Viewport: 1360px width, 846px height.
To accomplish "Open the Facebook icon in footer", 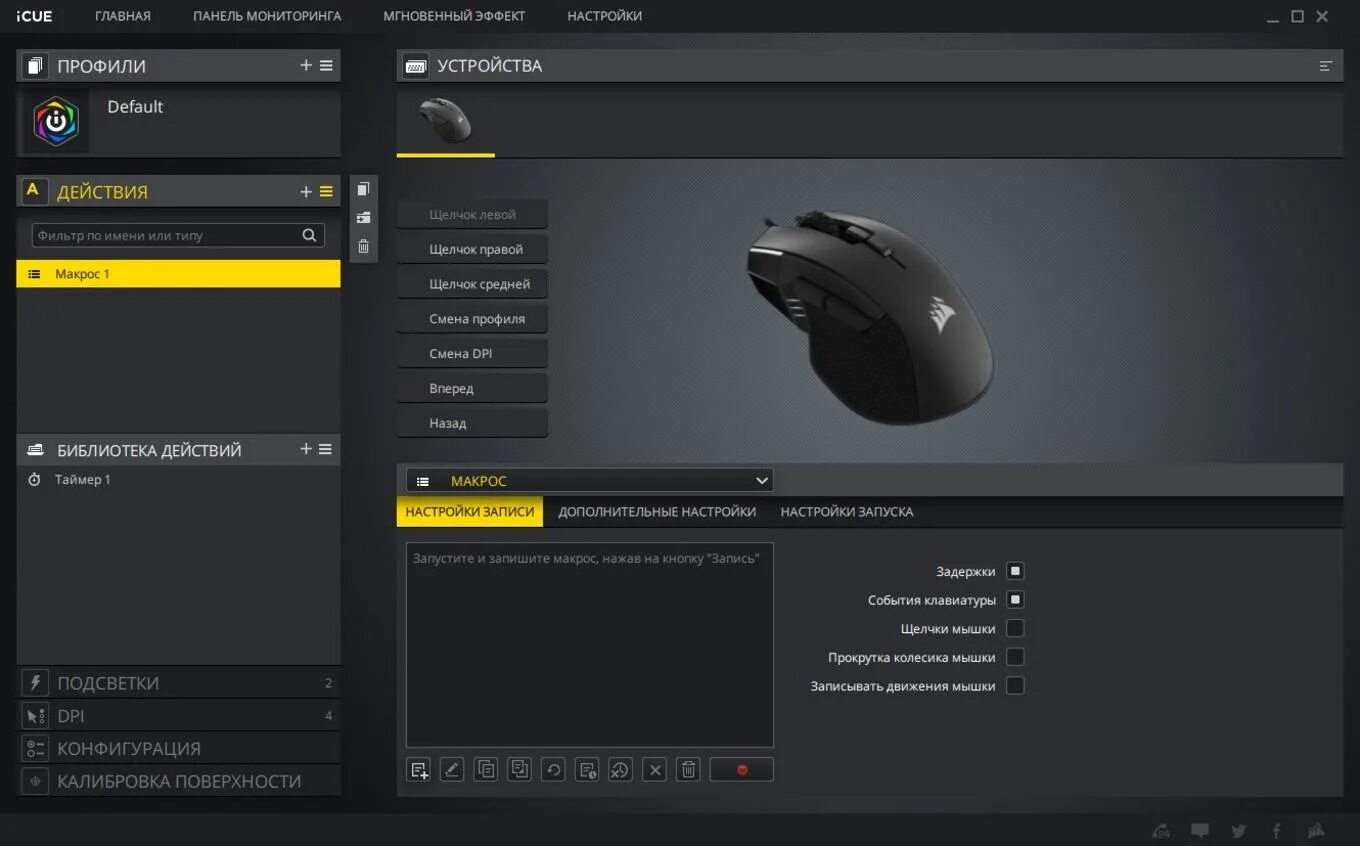I will click(x=1277, y=831).
